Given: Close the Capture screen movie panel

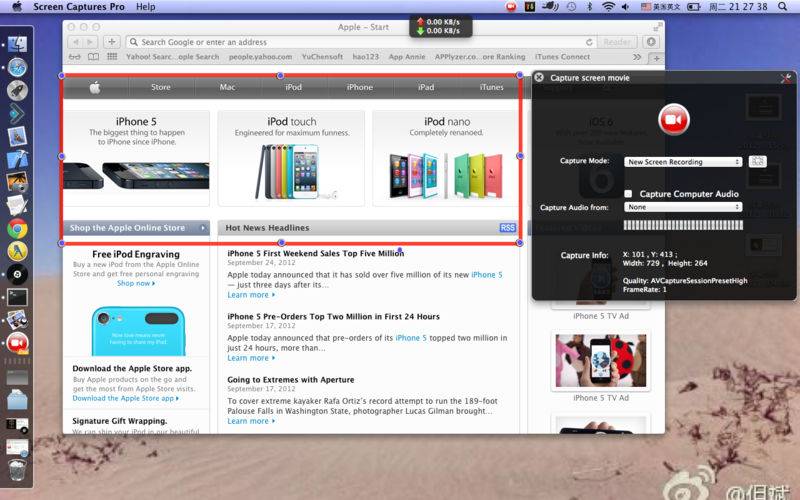Looking at the screenshot, I should [539, 77].
